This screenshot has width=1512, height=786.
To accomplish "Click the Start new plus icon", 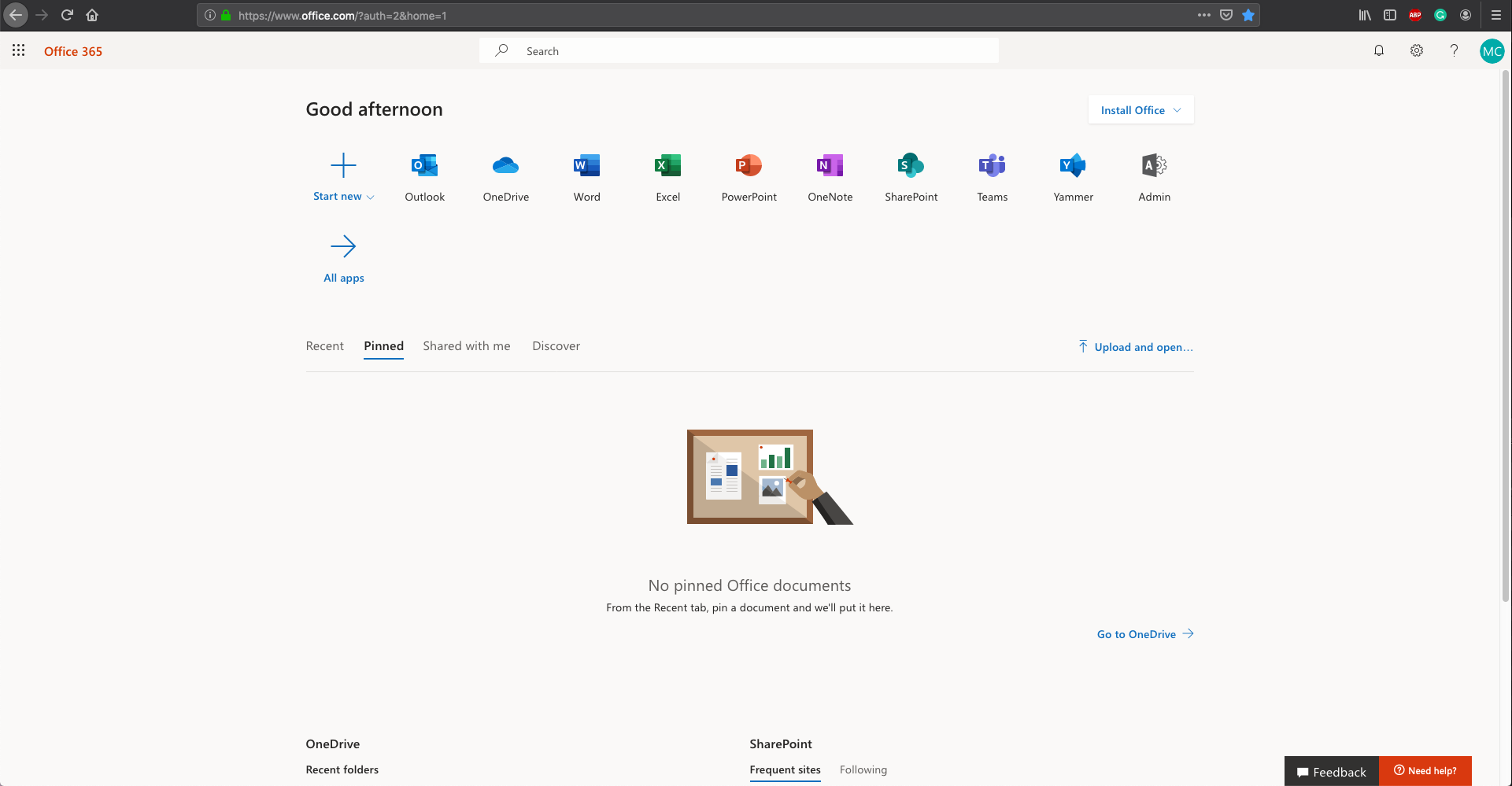I will 343,165.
